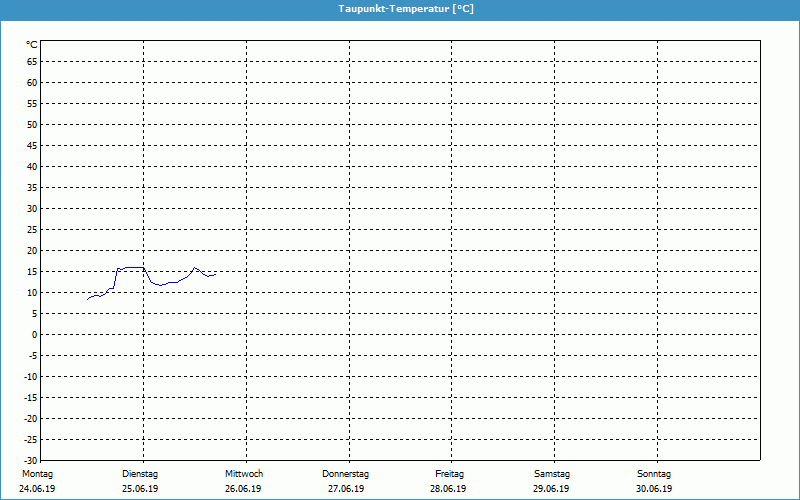This screenshot has height=500, width=800.
Task: Click the Freitag day label
Action: tap(449, 474)
